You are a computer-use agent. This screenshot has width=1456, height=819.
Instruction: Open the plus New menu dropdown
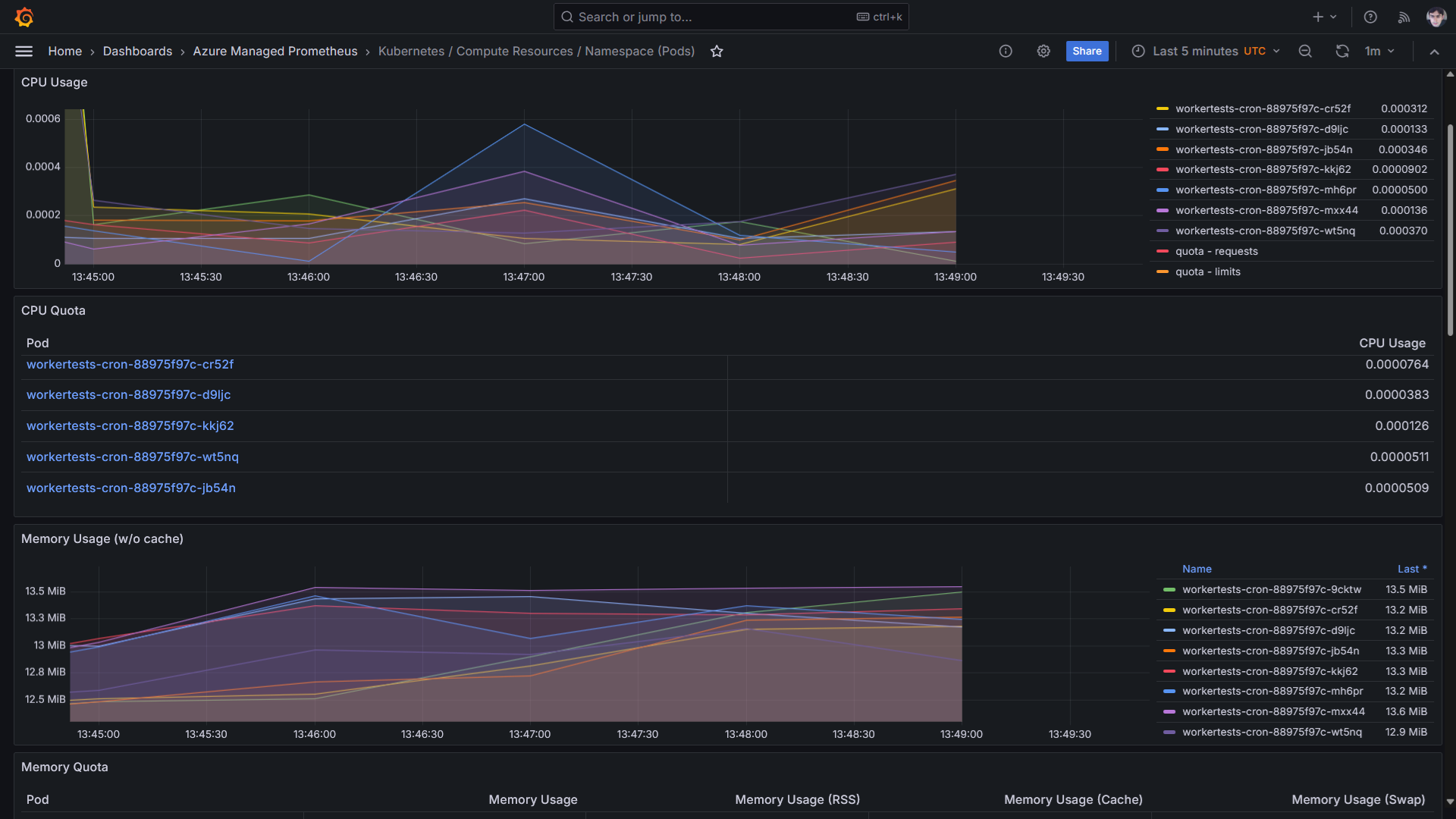pyautogui.click(x=1324, y=17)
